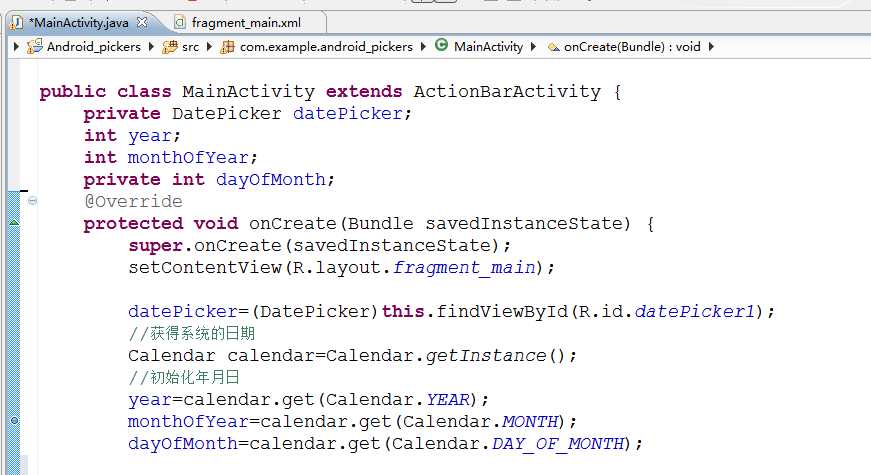Click the comment //获得系统的日期
Viewport: 871px width, 475px height.
[192, 333]
